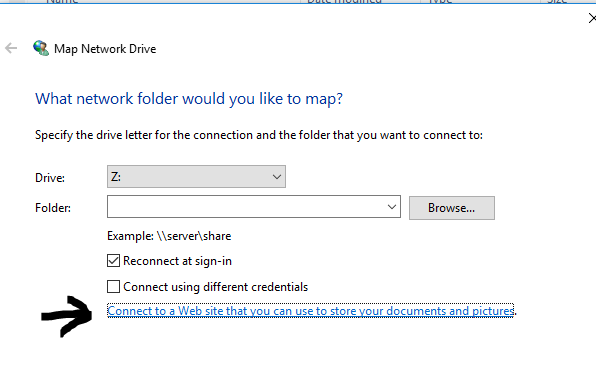Open the Connect to a Web site link
This screenshot has height=378, width=596.
pyautogui.click(x=311, y=311)
